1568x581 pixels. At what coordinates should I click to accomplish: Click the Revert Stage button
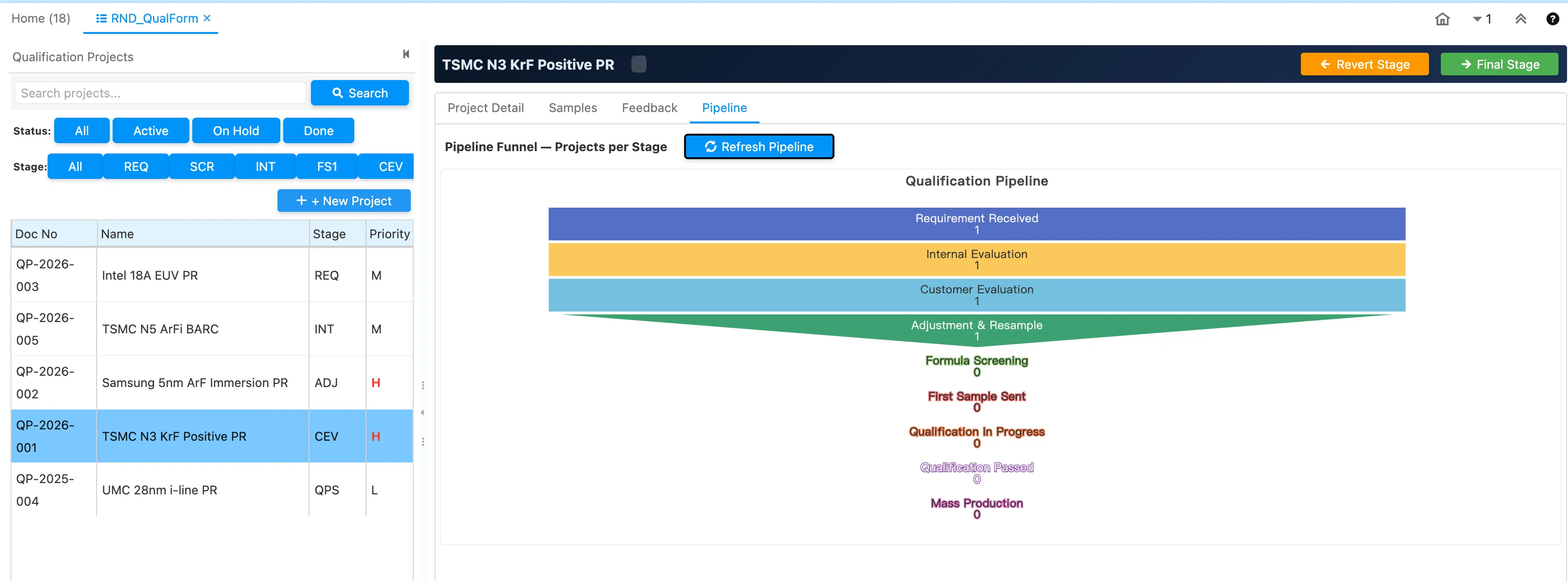1364,65
